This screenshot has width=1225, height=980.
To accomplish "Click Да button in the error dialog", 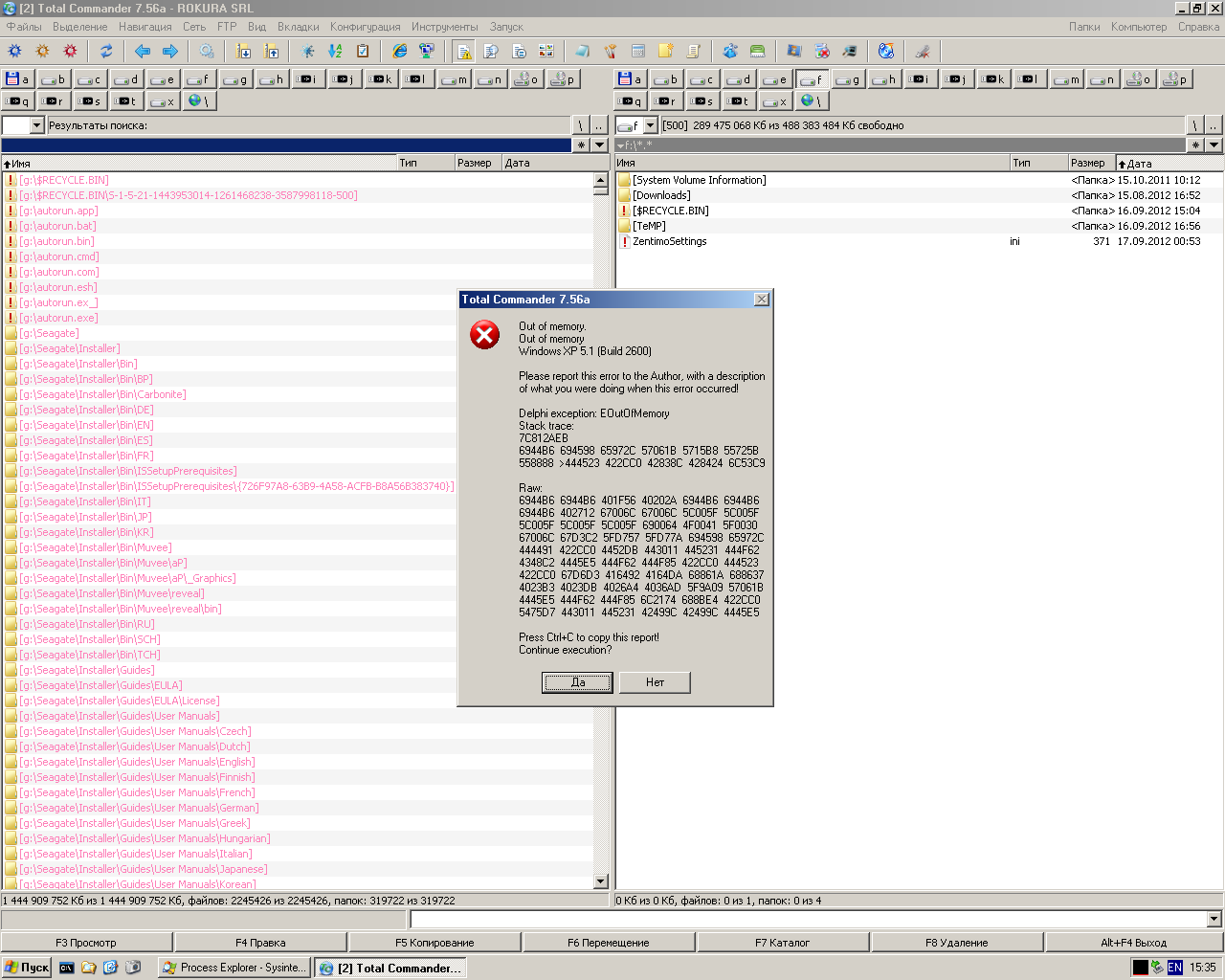I will point(577,682).
